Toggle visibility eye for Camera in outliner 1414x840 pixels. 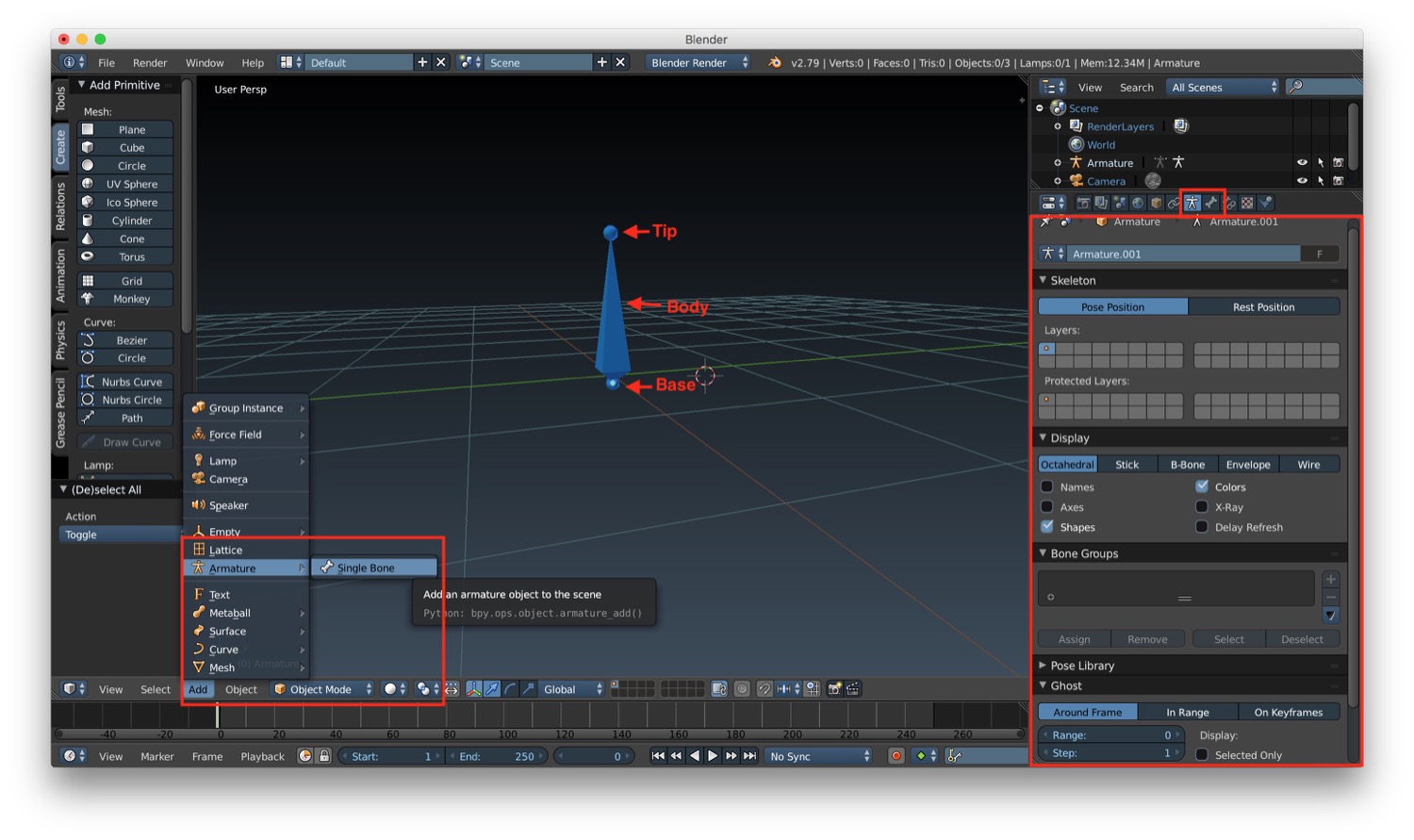pos(1302,181)
